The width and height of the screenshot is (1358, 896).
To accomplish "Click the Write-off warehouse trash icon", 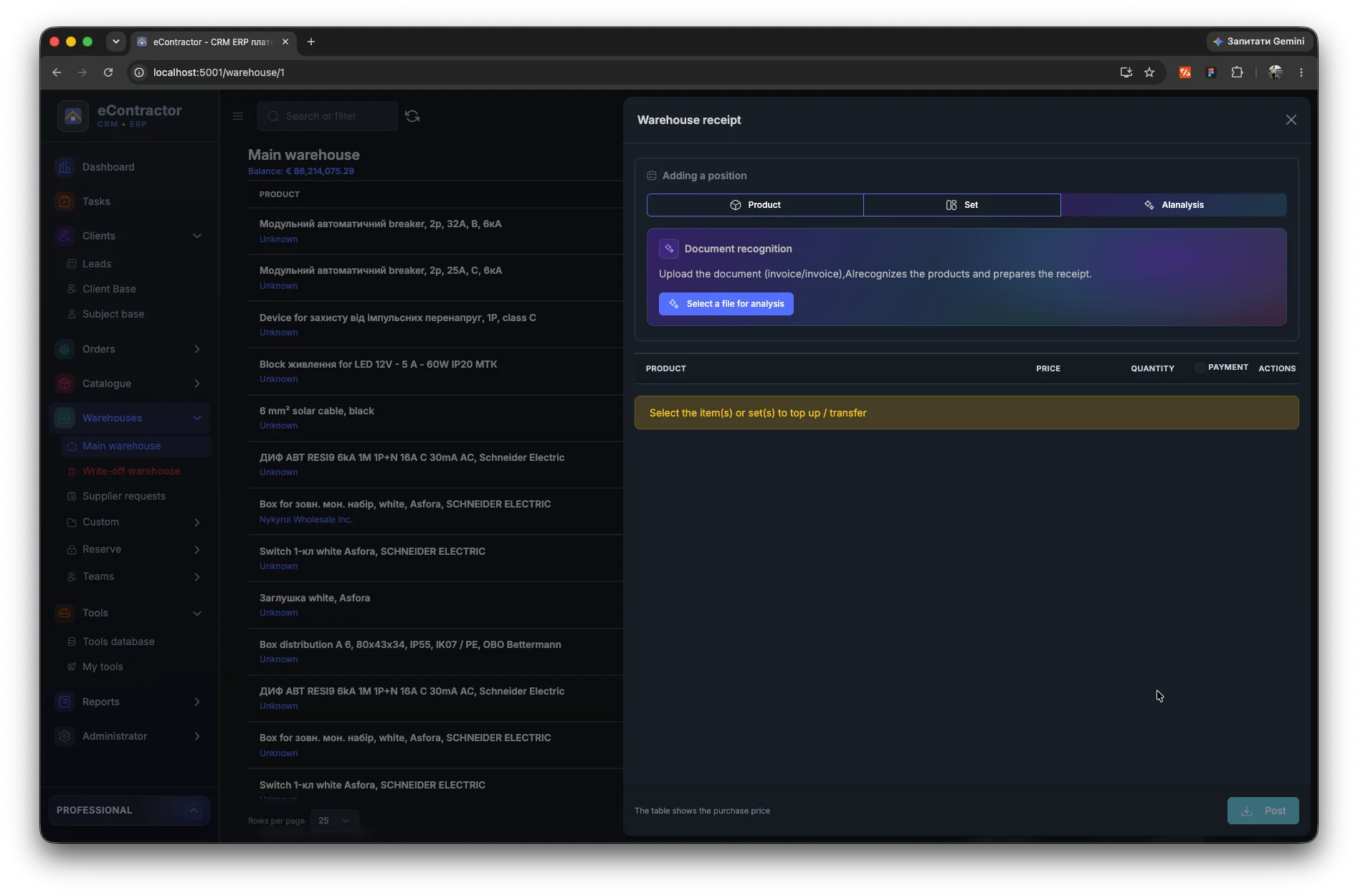I will click(72, 471).
